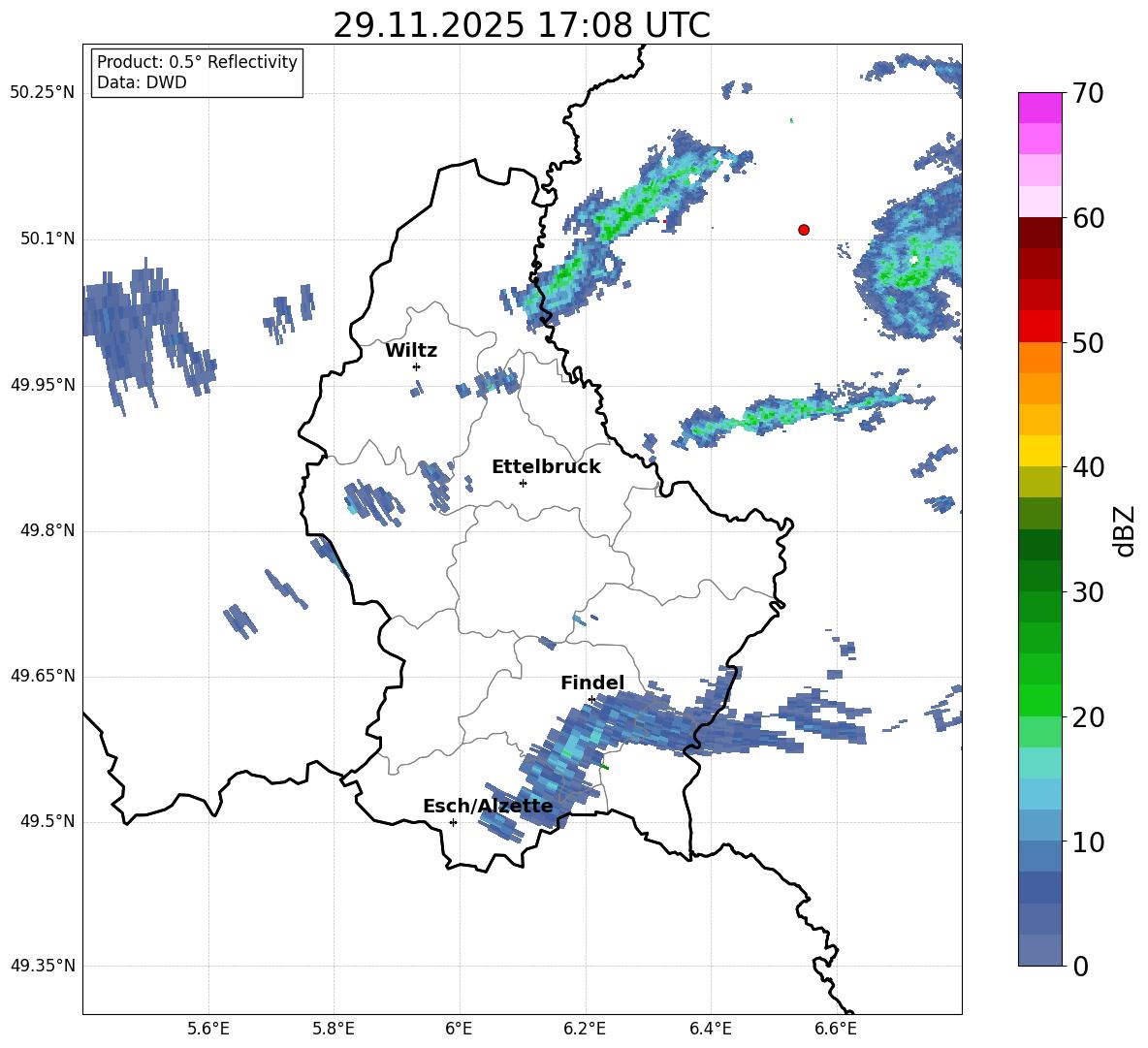The width and height of the screenshot is (1148, 1048).
Task: Click the magenta top colorbar segment
Action: tap(1040, 108)
